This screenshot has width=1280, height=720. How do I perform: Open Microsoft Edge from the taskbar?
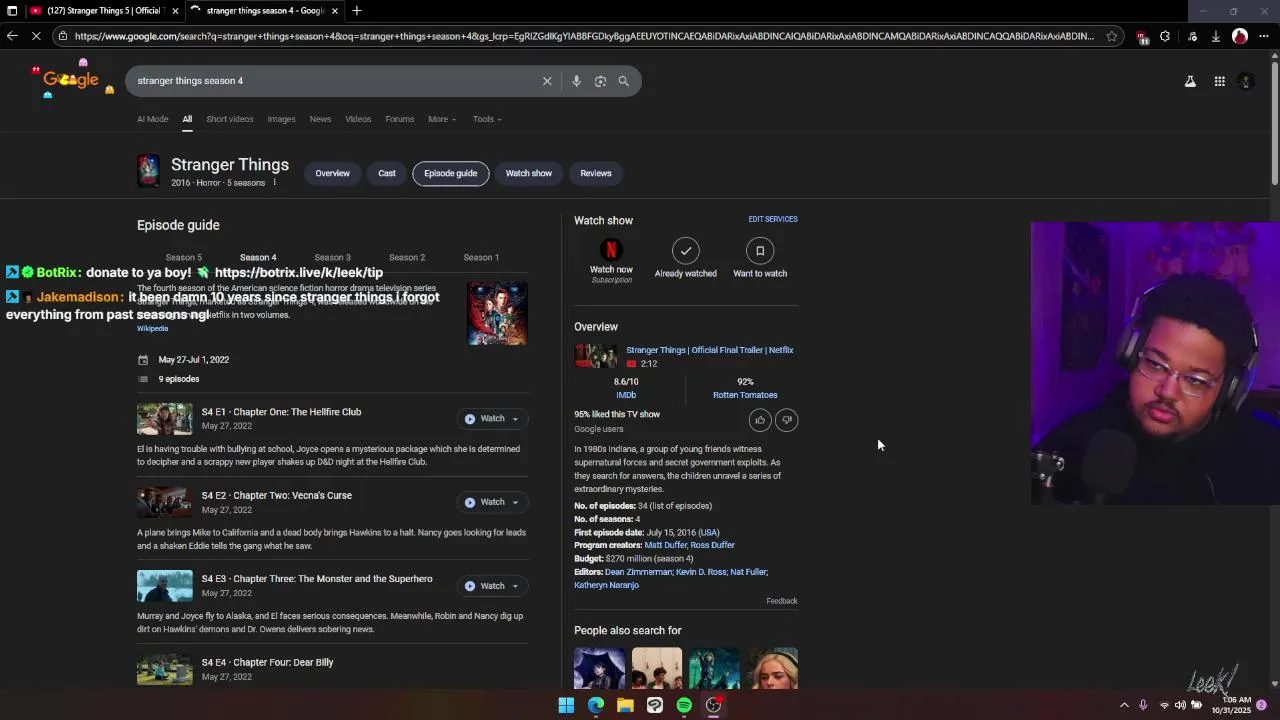pyautogui.click(x=596, y=705)
